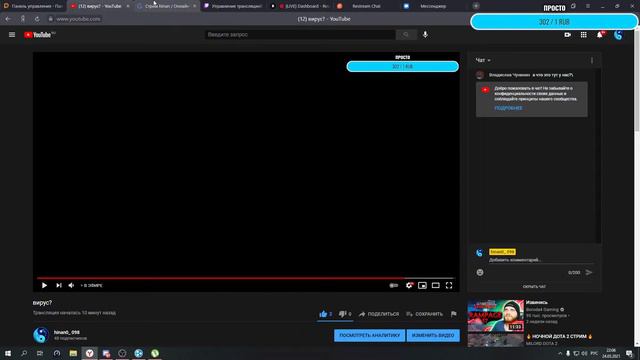Open account avatar menu in header
Screen dimensions: 640x360
pos(618,35)
